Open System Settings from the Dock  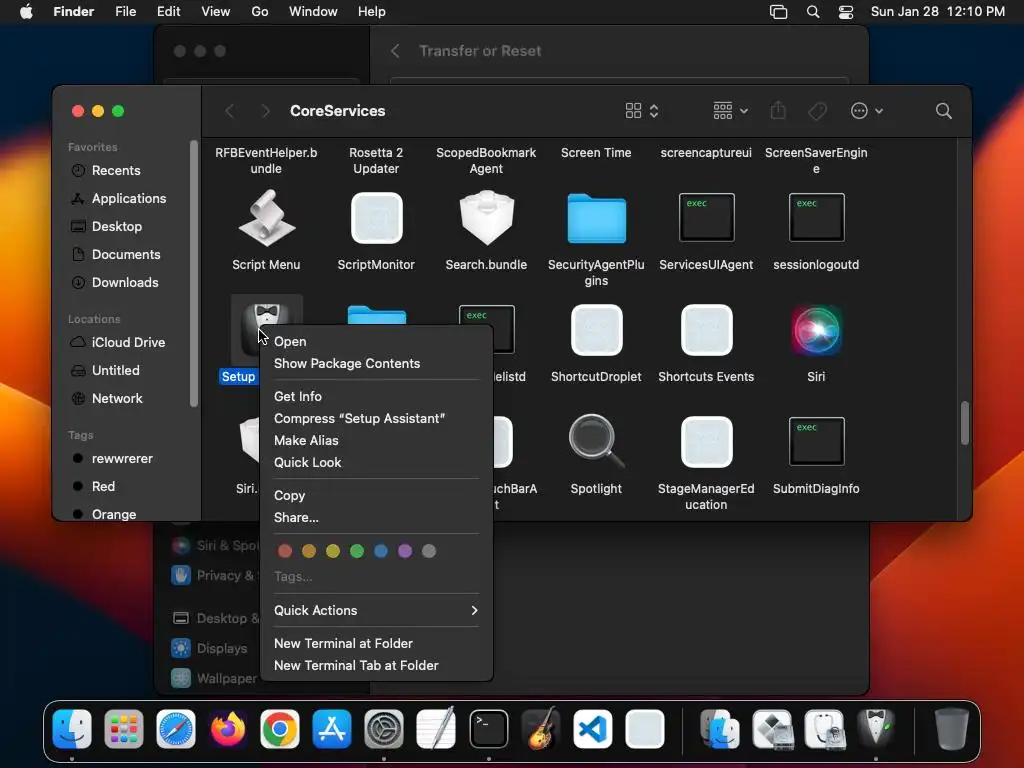[384, 728]
